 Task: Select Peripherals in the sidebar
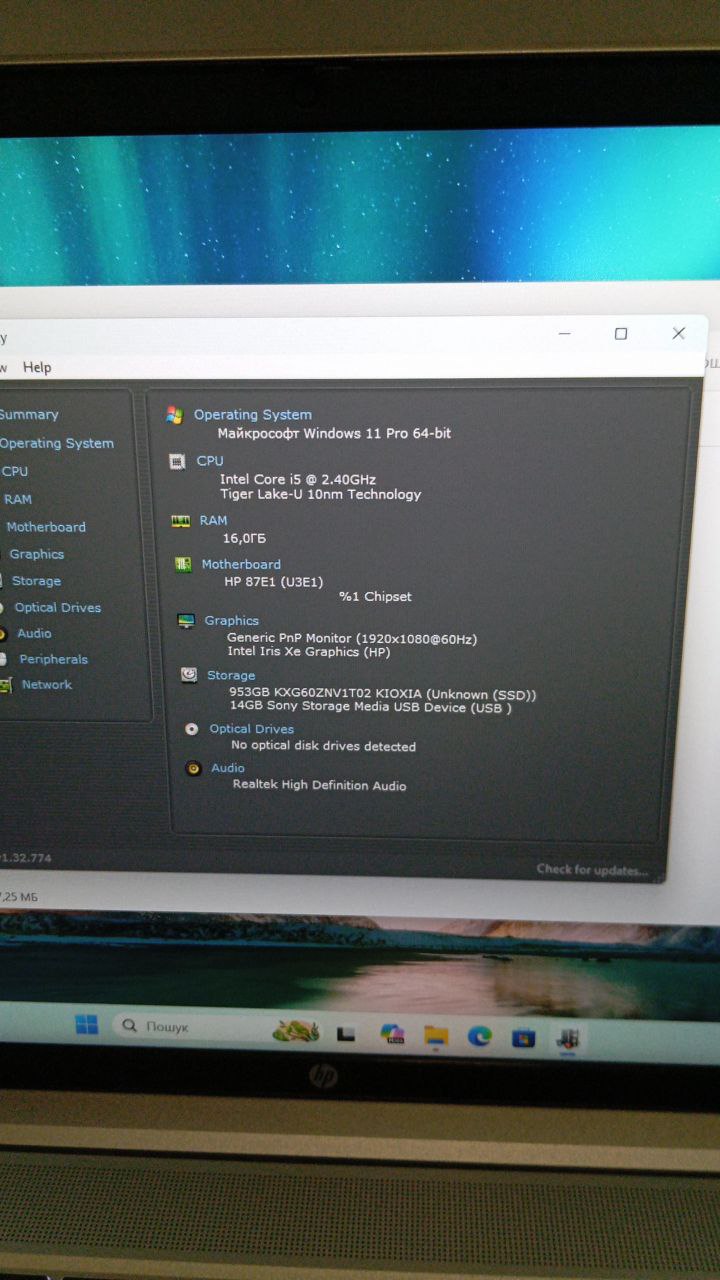point(53,659)
